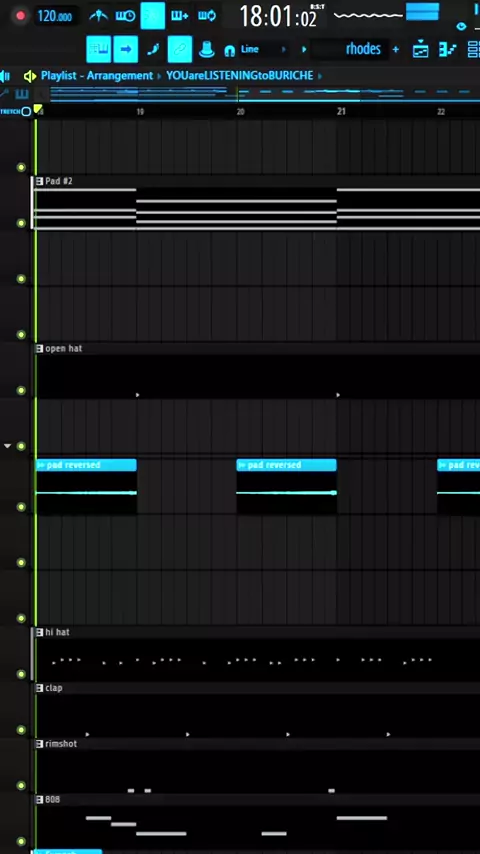Open the rhodes pattern selector

tap(350, 50)
